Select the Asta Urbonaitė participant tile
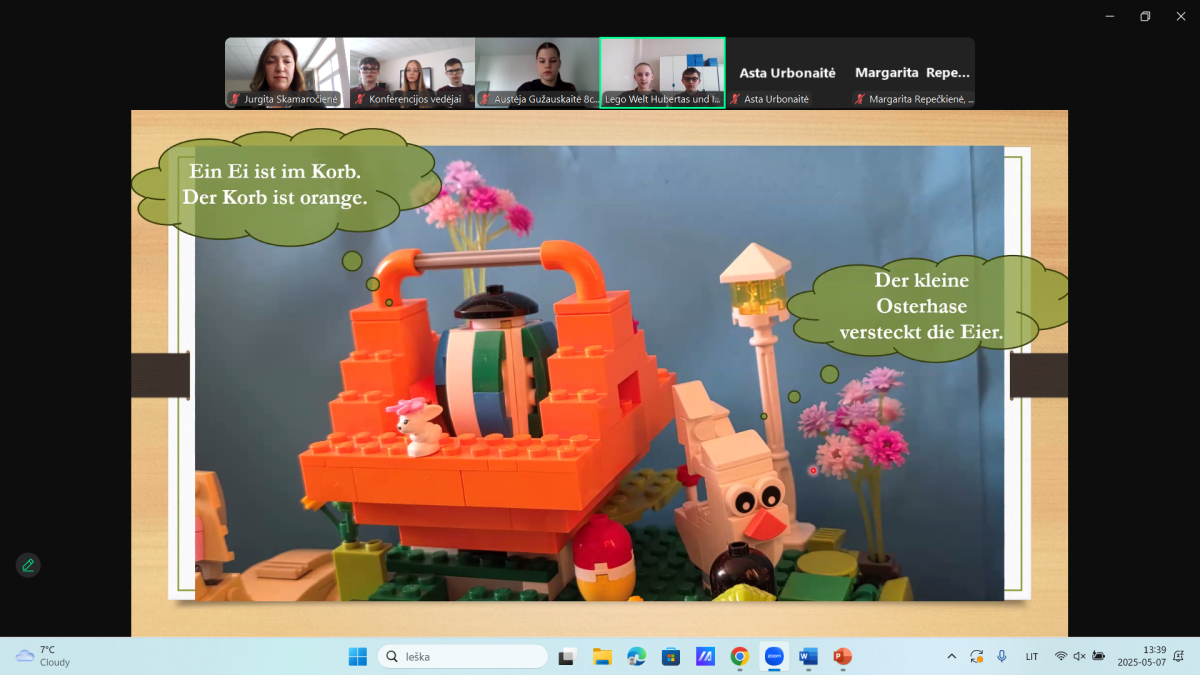Viewport: 1200px width, 675px height. click(x=787, y=72)
